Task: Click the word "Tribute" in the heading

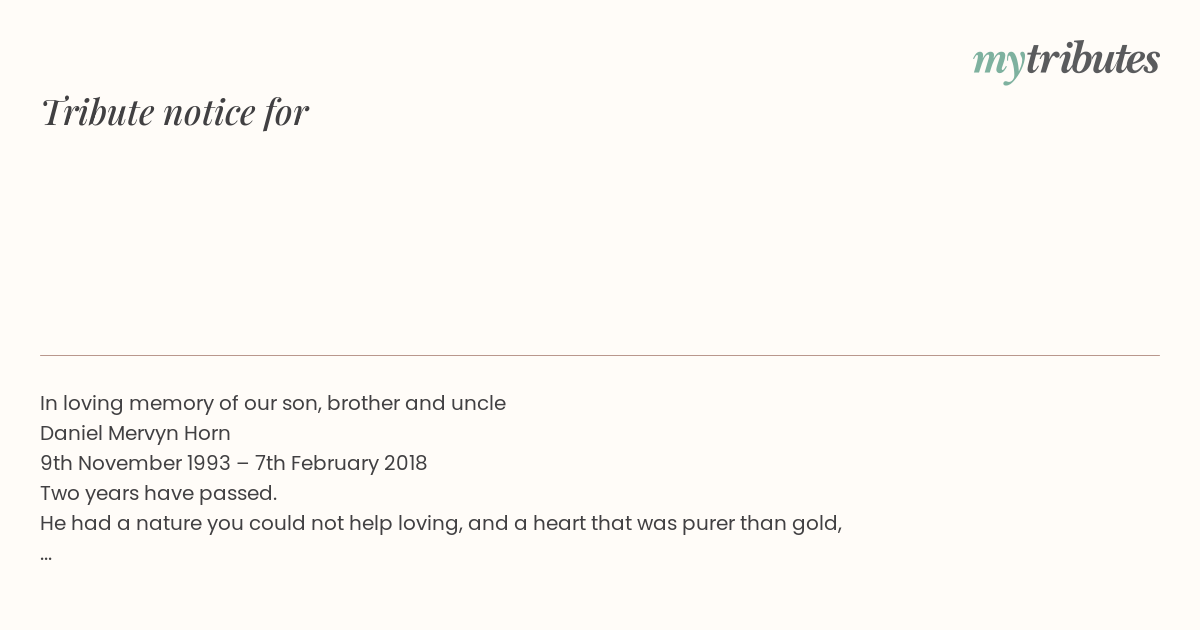Action: click(x=97, y=112)
